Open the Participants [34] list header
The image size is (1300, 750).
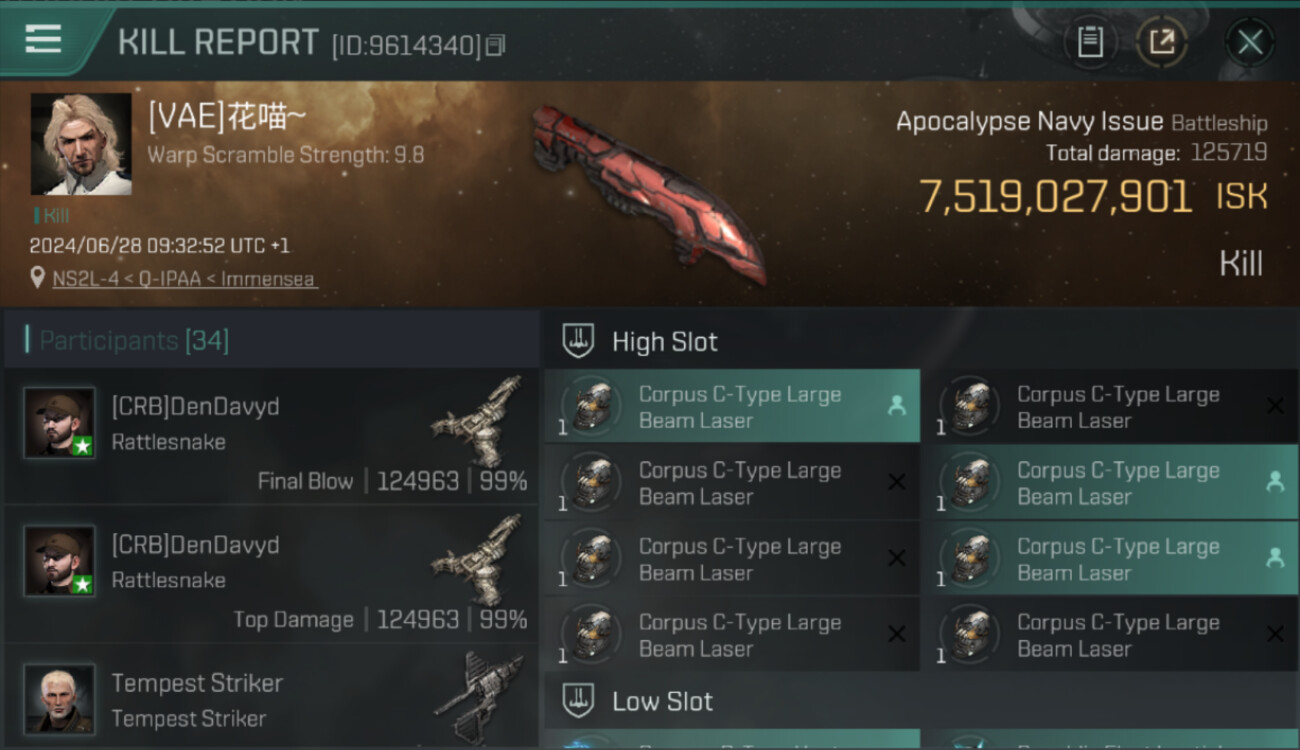pyautogui.click(x=134, y=341)
